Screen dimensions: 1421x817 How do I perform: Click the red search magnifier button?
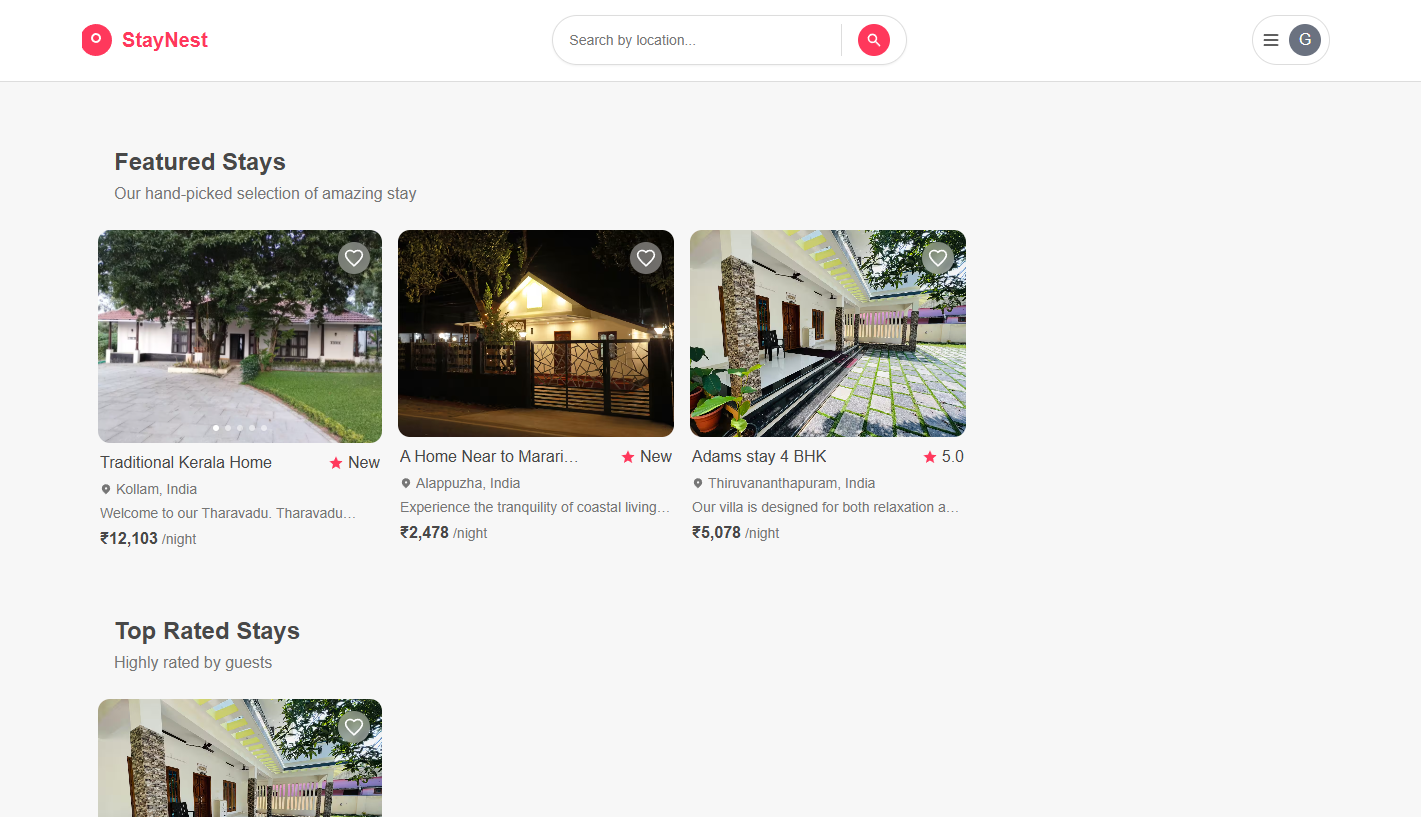[x=874, y=40]
